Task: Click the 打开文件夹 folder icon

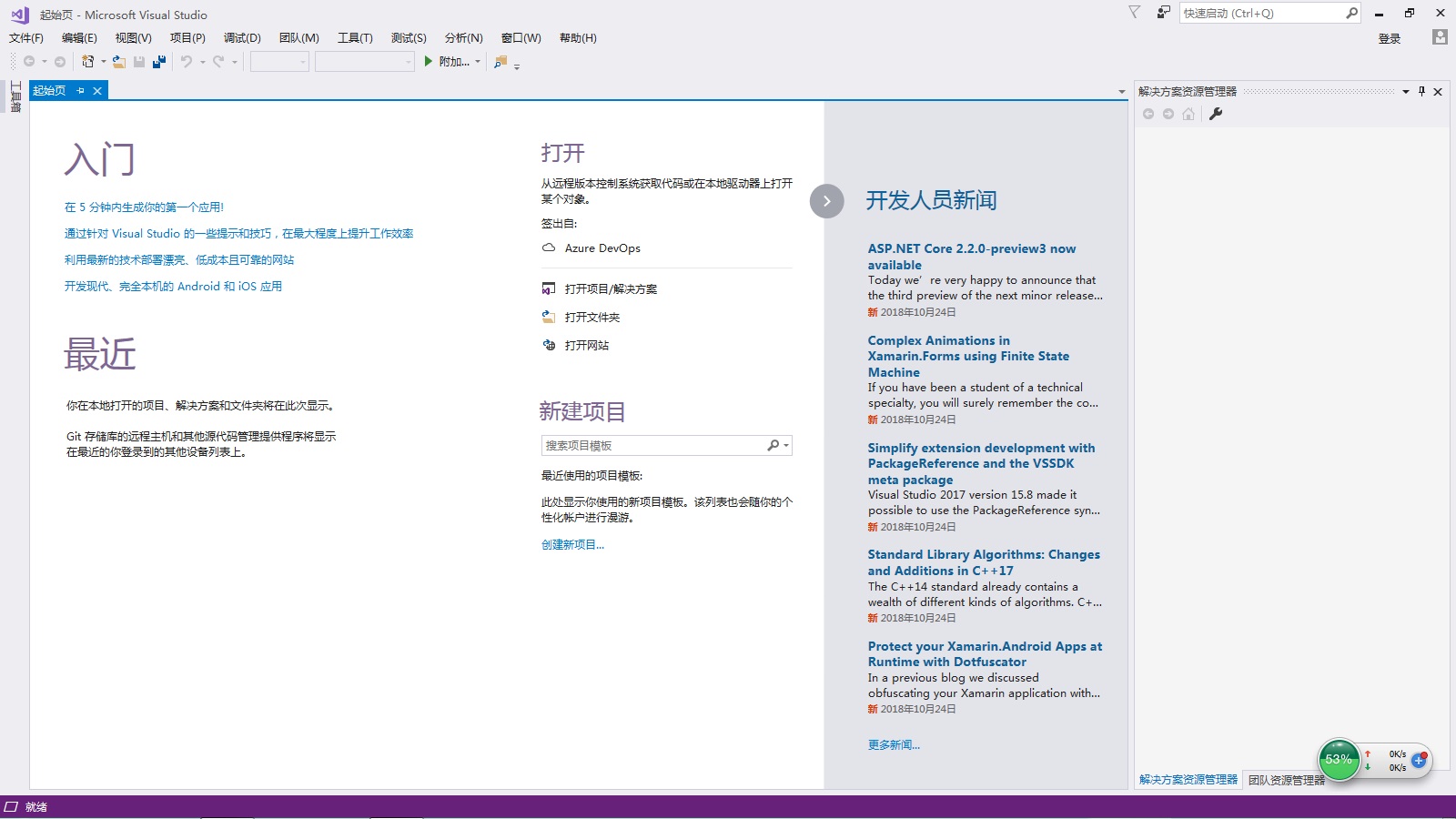Action: tap(549, 317)
